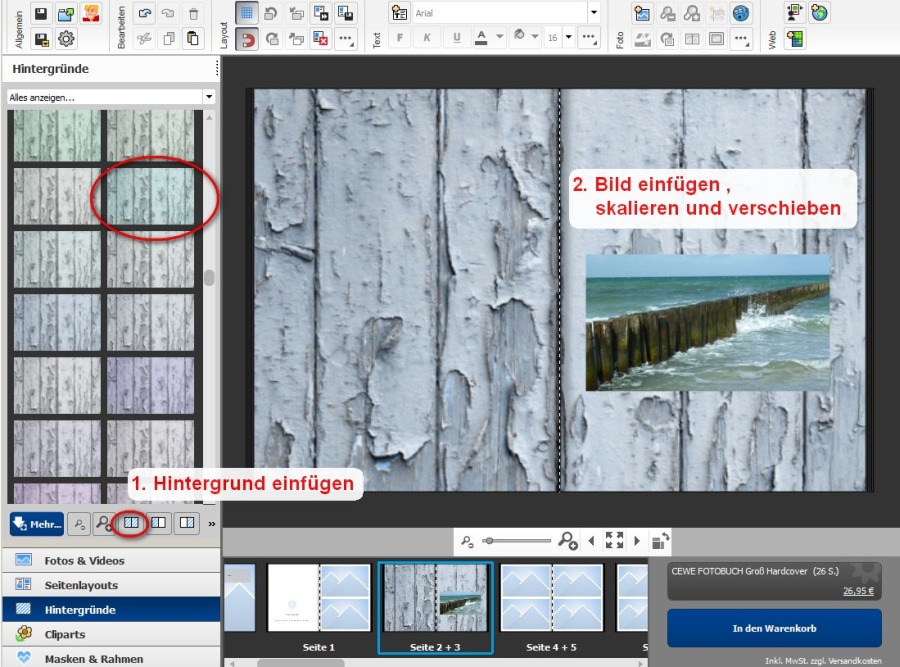
Task: Open the Arial font family dropdown
Action: pyautogui.click(x=594, y=13)
